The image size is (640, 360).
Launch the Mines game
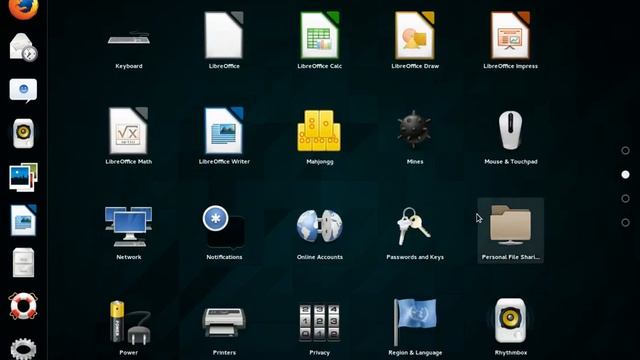pyautogui.click(x=414, y=129)
